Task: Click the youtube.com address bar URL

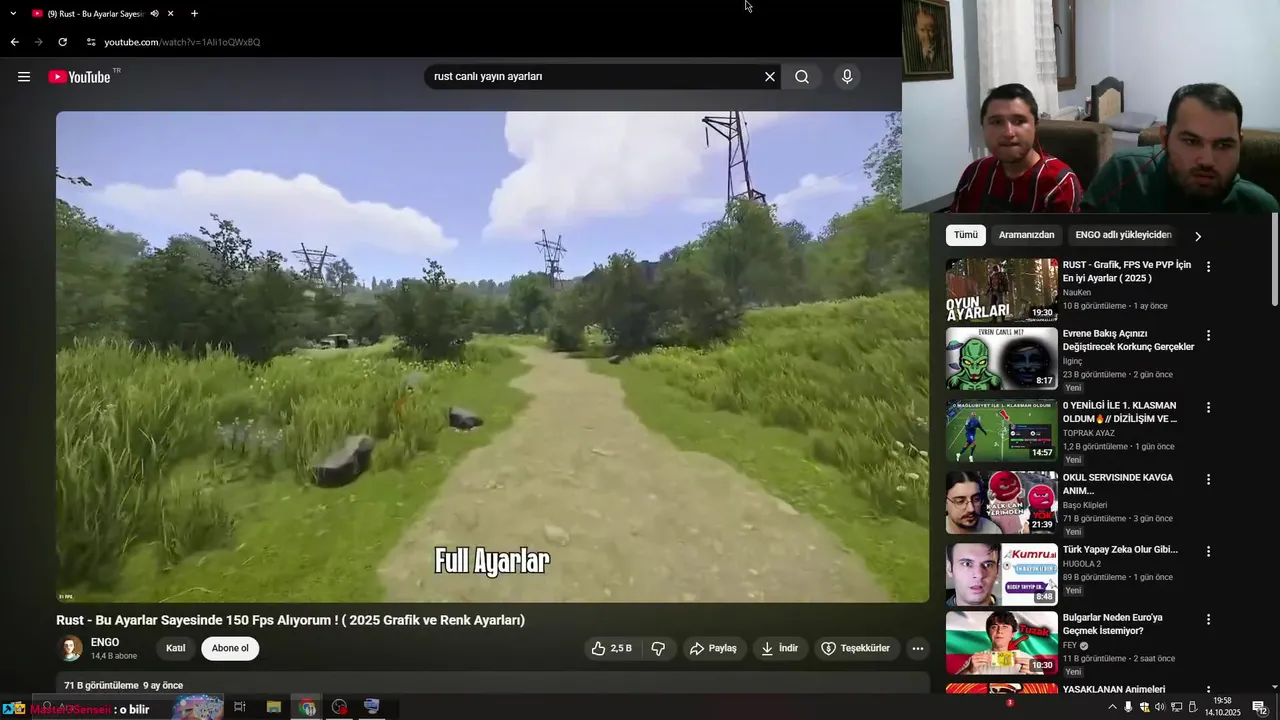Action: [182, 42]
